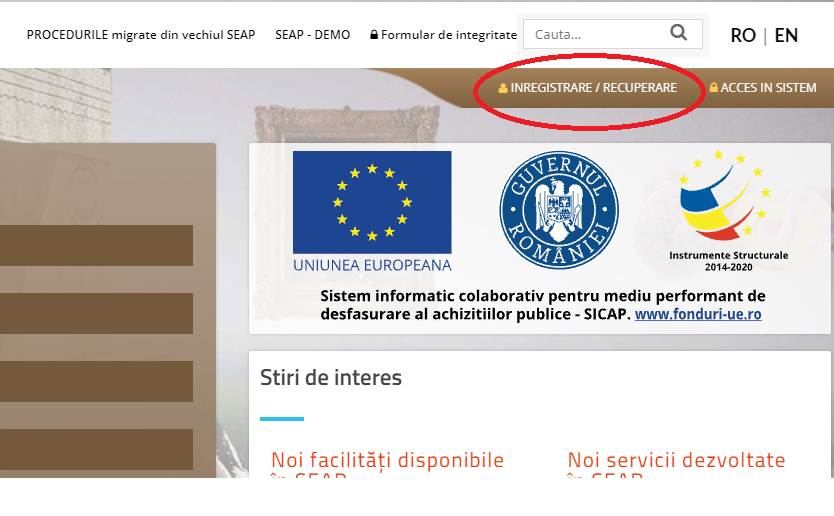
Task: Open the SEAP - DEMO link
Action: tap(313, 35)
